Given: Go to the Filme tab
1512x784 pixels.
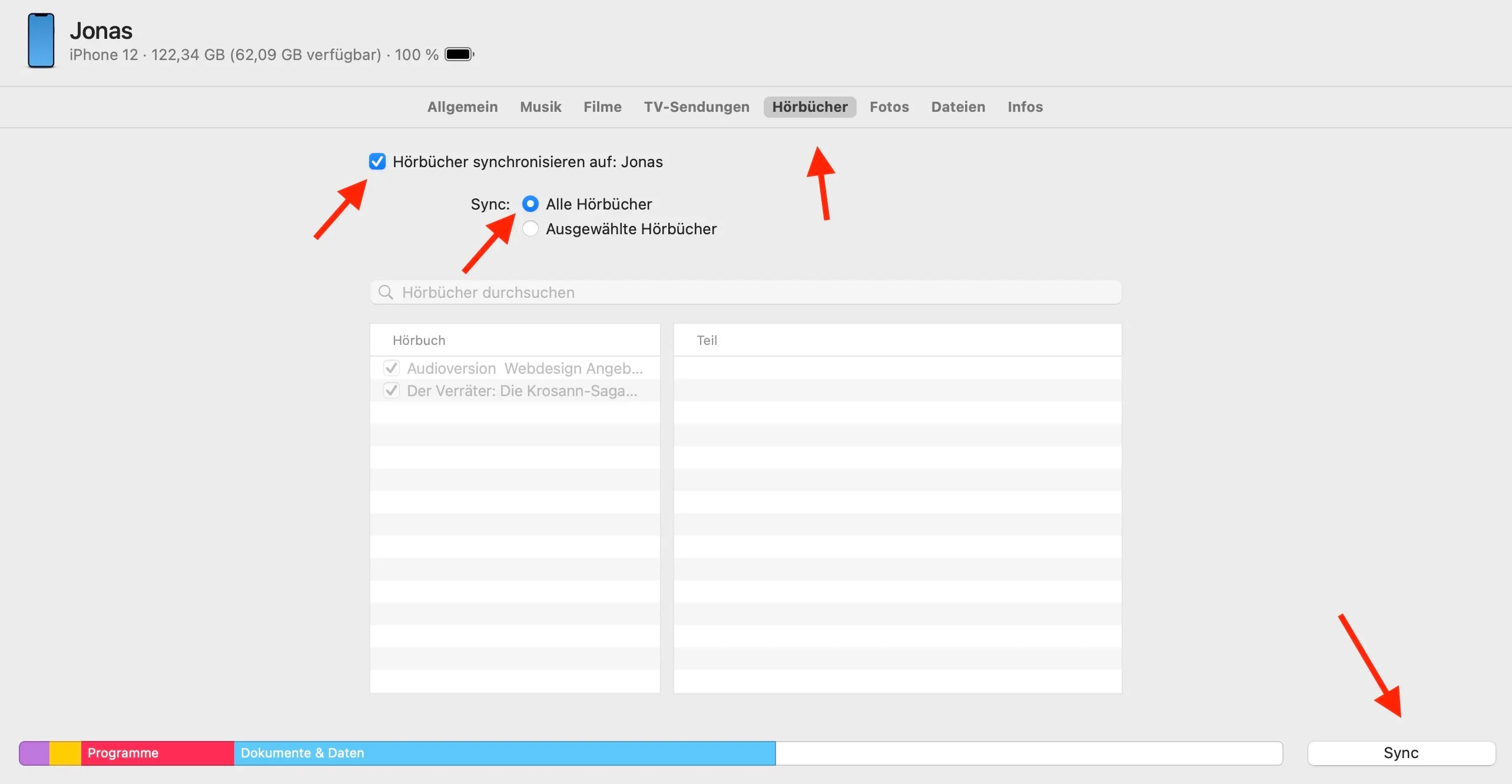Looking at the screenshot, I should coord(602,107).
